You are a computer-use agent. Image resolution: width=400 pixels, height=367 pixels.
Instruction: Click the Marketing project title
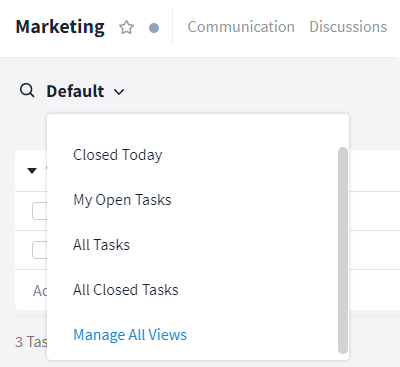point(60,27)
